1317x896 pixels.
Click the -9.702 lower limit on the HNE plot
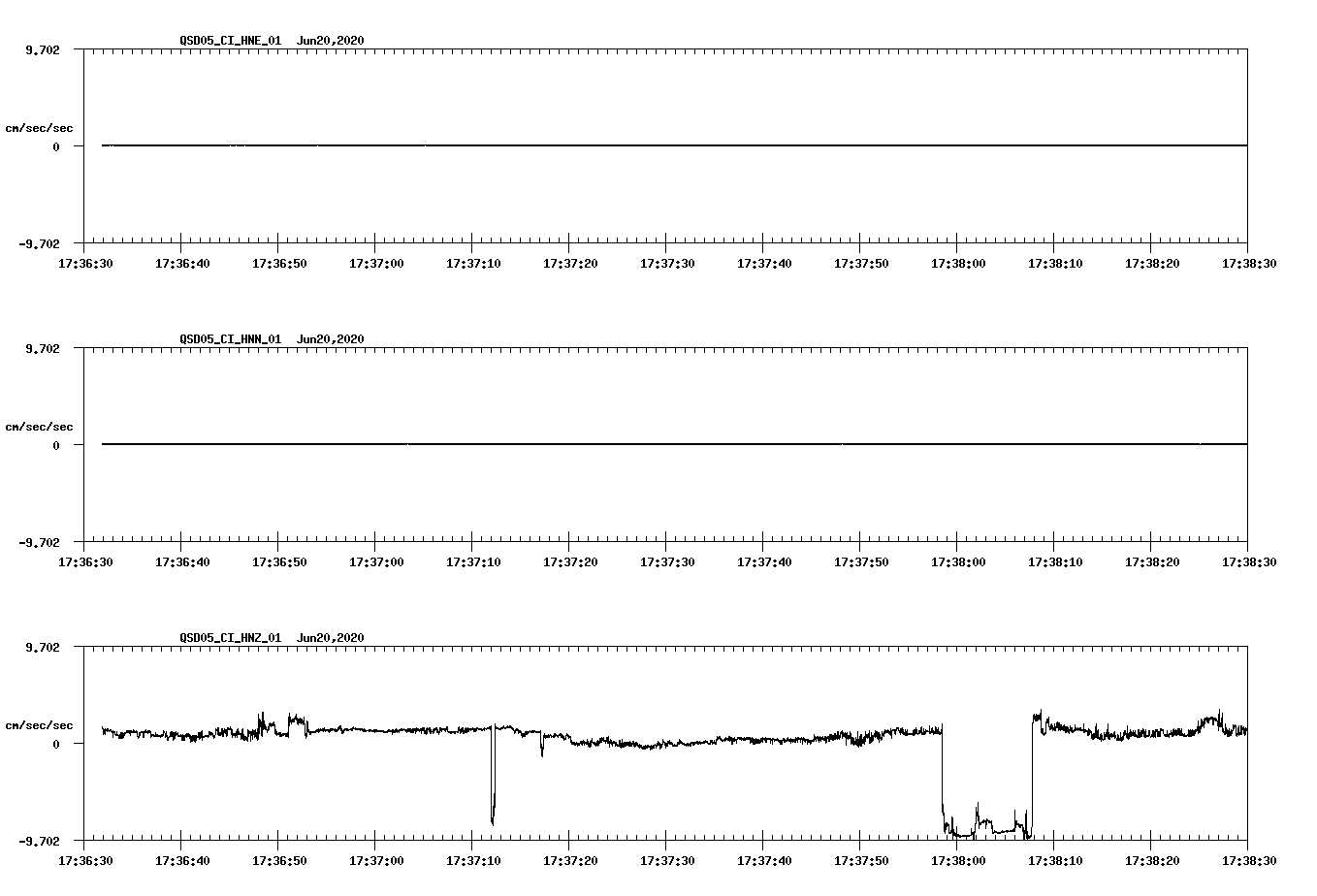coord(39,243)
